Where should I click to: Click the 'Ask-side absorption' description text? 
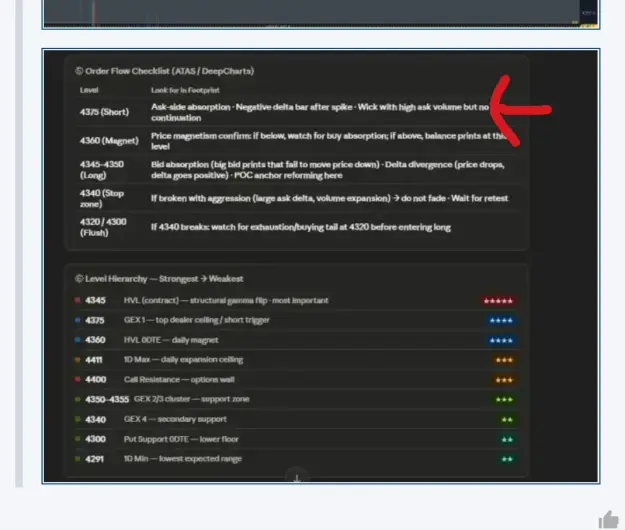(x=320, y=112)
